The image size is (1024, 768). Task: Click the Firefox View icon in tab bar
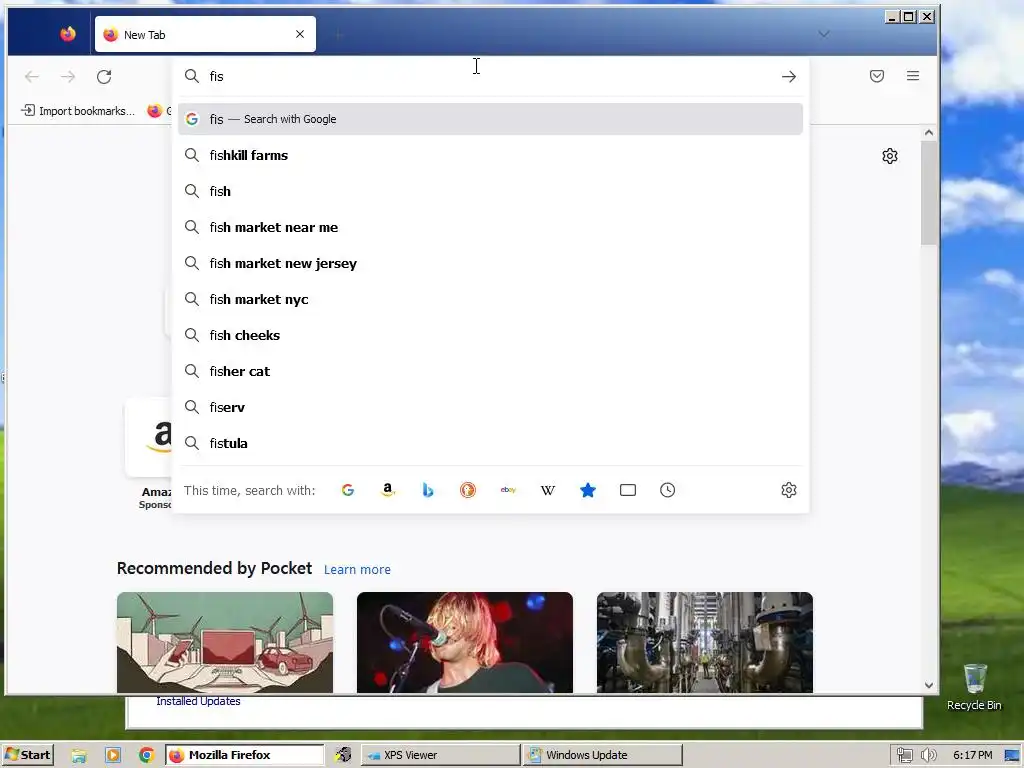click(x=68, y=34)
